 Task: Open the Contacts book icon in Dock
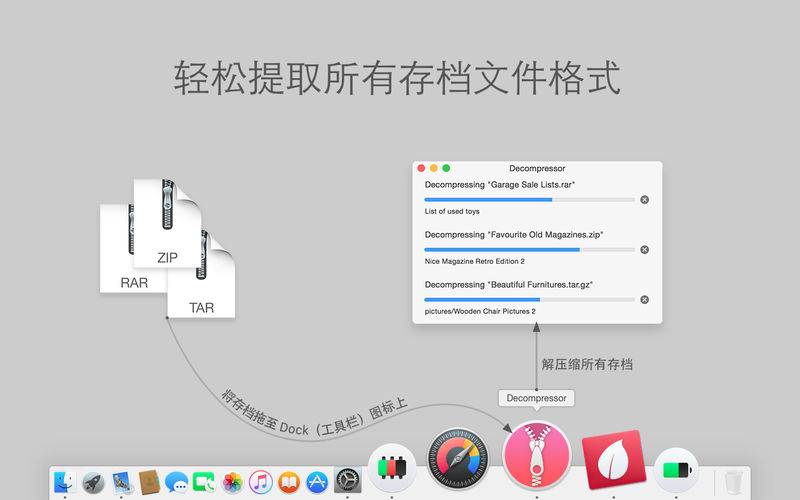tap(149, 482)
